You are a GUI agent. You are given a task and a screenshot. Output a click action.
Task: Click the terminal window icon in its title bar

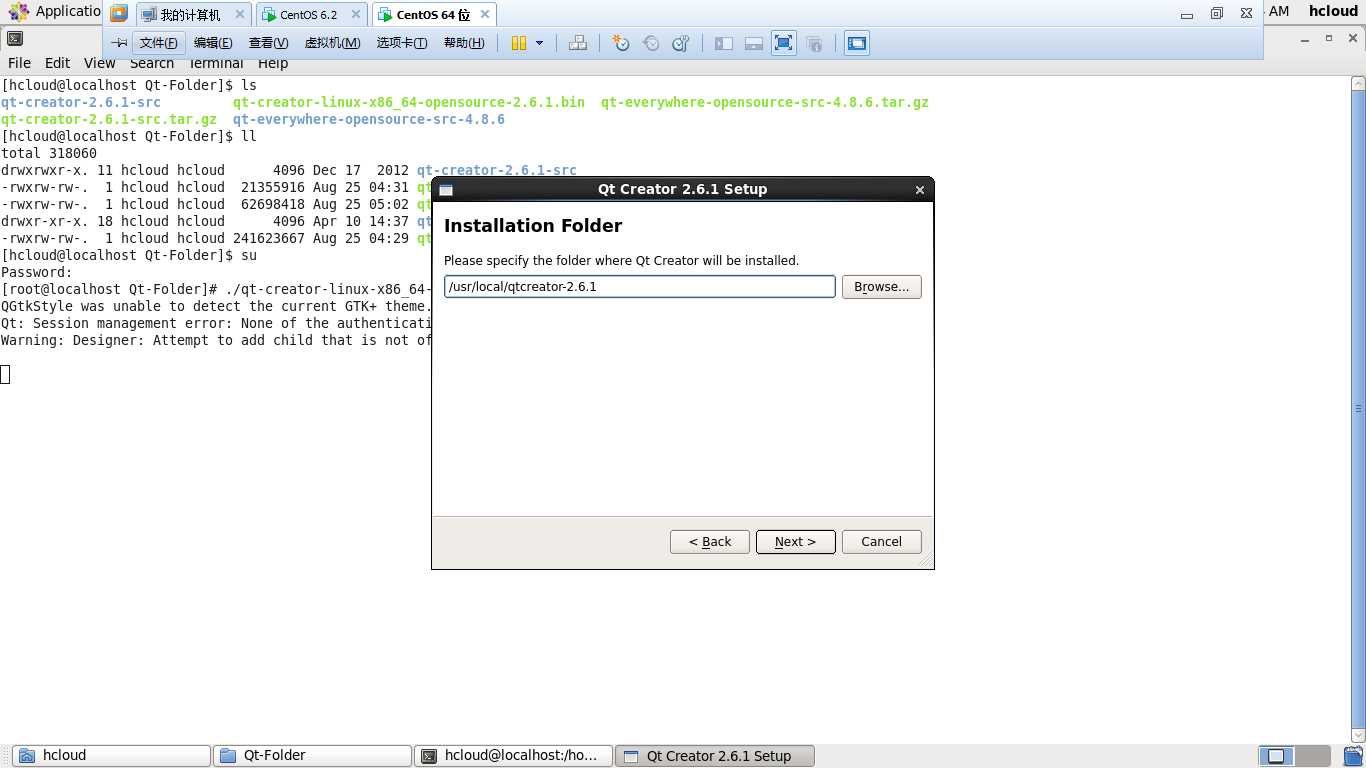pyautogui.click(x=14, y=39)
